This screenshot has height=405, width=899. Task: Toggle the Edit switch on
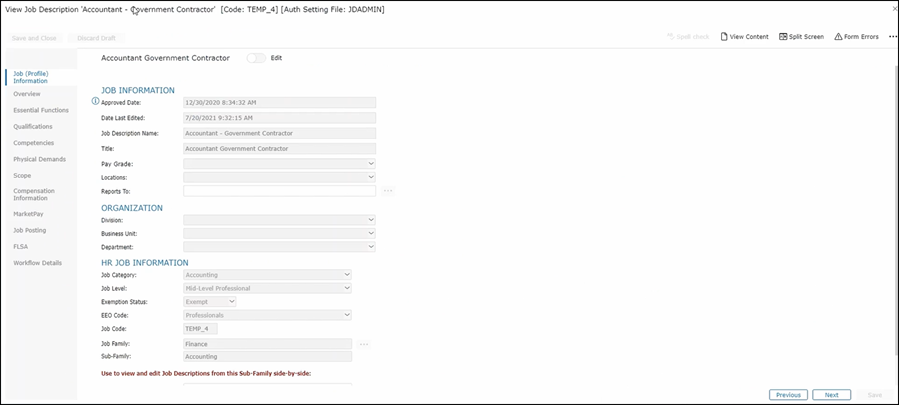256,58
